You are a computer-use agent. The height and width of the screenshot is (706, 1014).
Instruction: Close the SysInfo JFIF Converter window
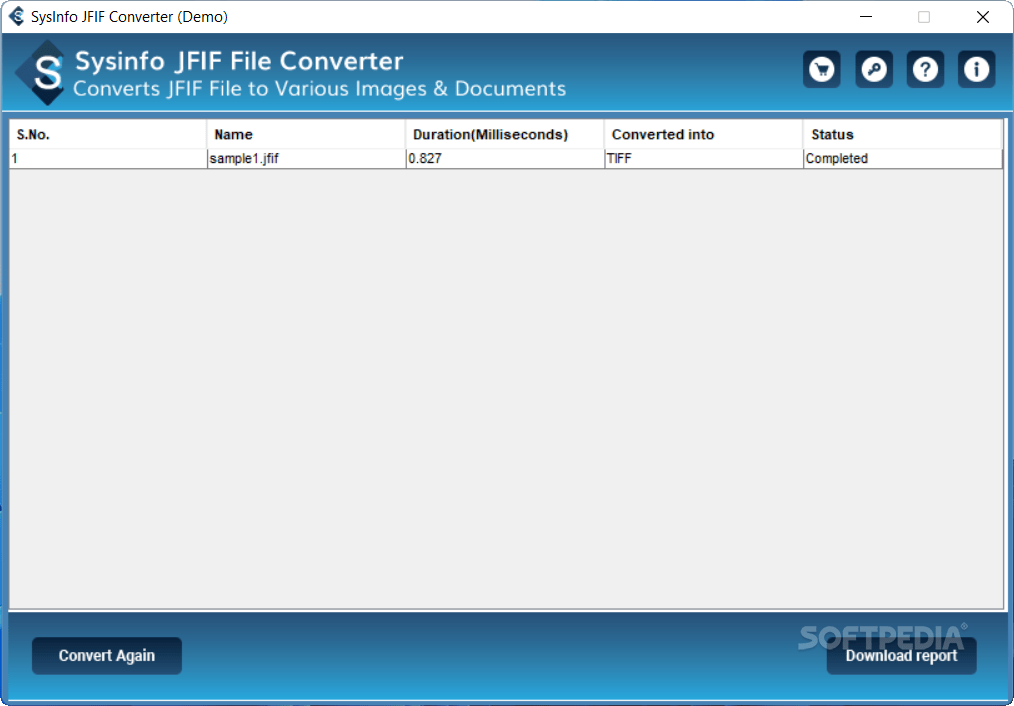[983, 17]
